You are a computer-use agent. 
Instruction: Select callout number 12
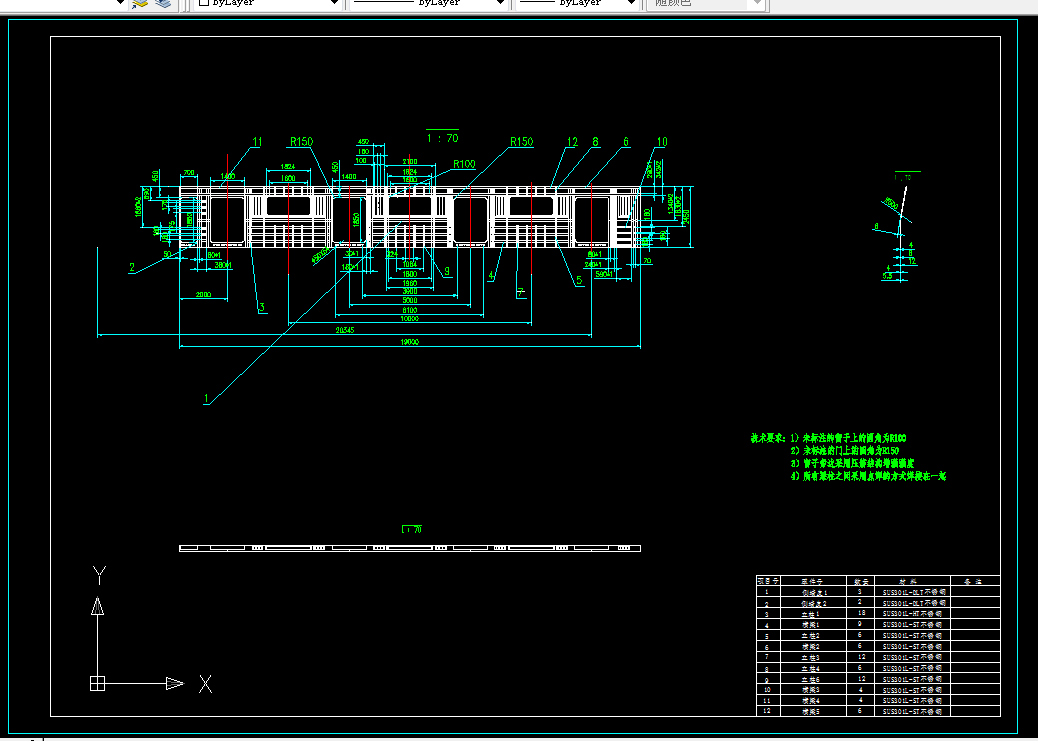click(572, 142)
